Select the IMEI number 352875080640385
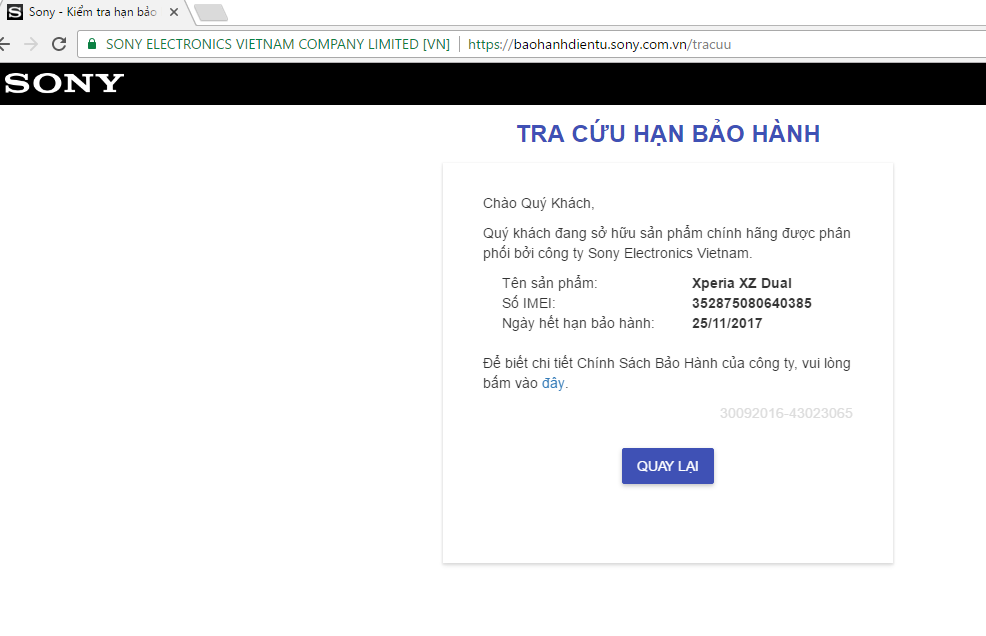 751,303
